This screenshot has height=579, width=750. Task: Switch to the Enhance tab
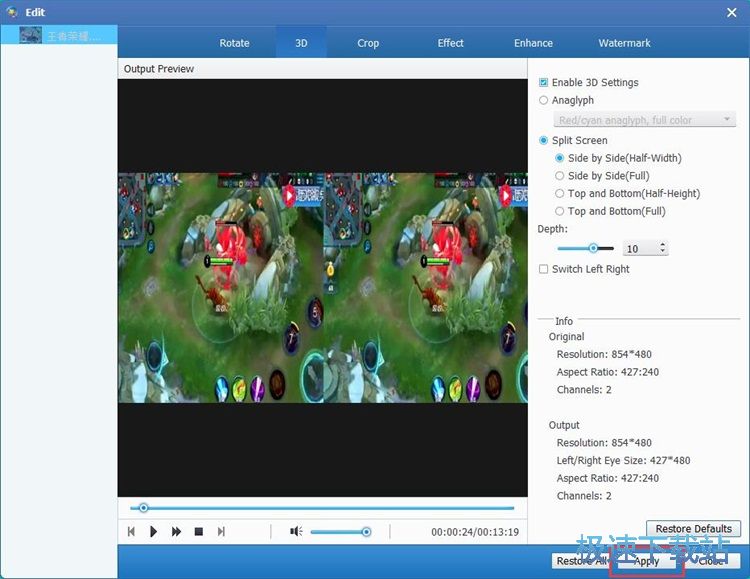pyautogui.click(x=533, y=43)
